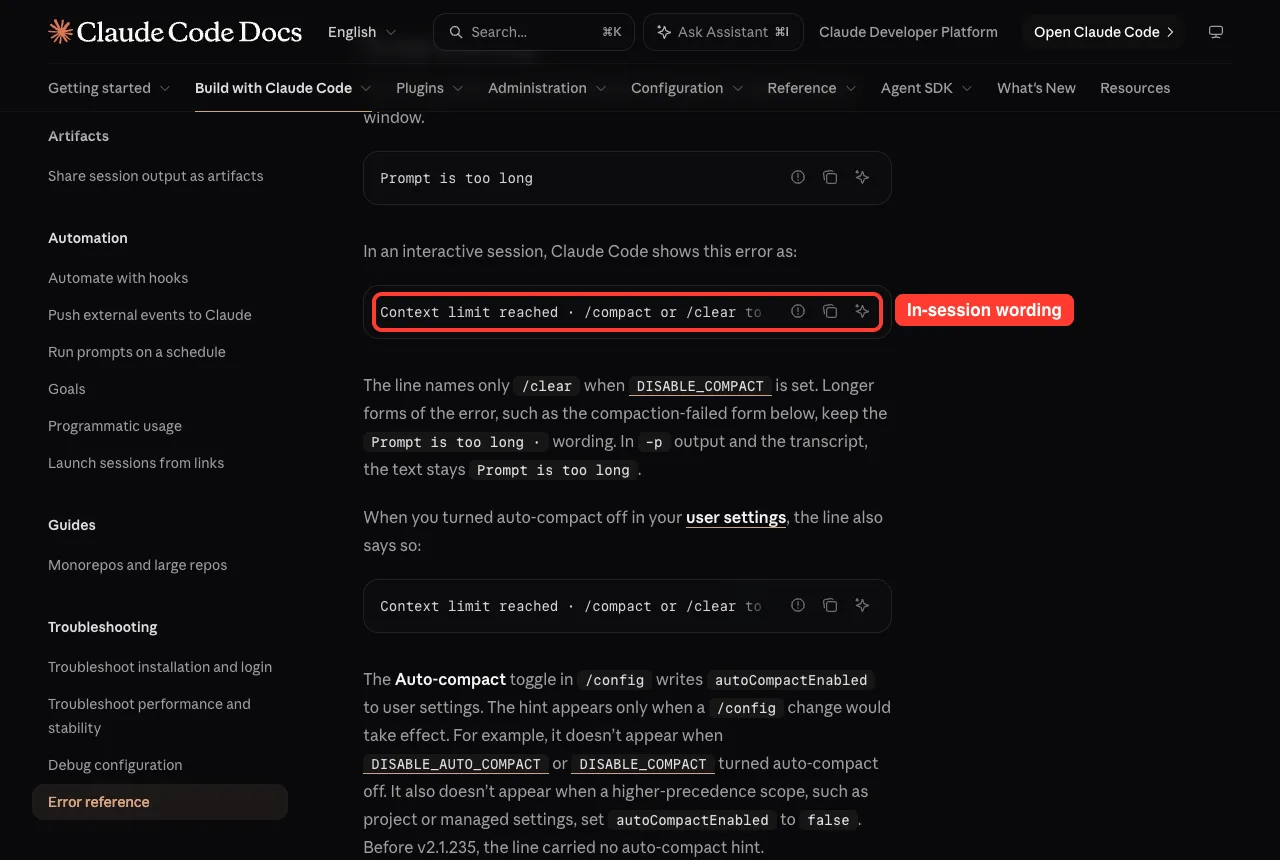This screenshot has height=860, width=1280.
Task: Copy the code block under "line also says so"
Action: [x=830, y=606]
